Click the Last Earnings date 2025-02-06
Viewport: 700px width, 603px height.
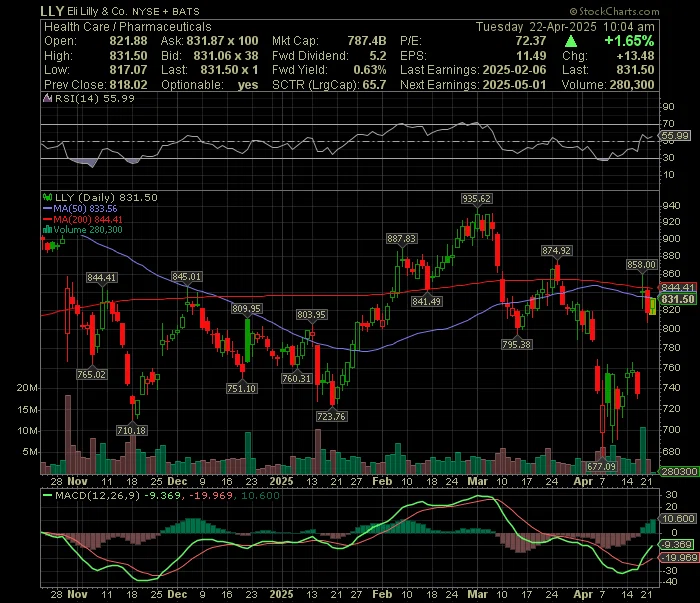514,70
